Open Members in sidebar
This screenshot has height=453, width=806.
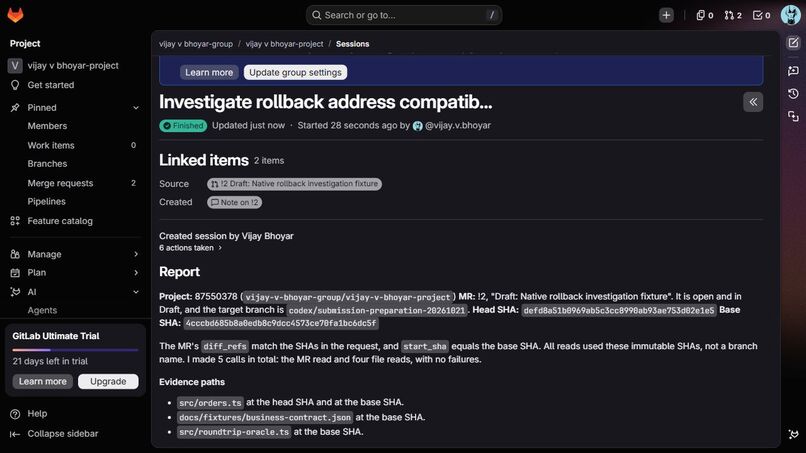click(x=47, y=126)
